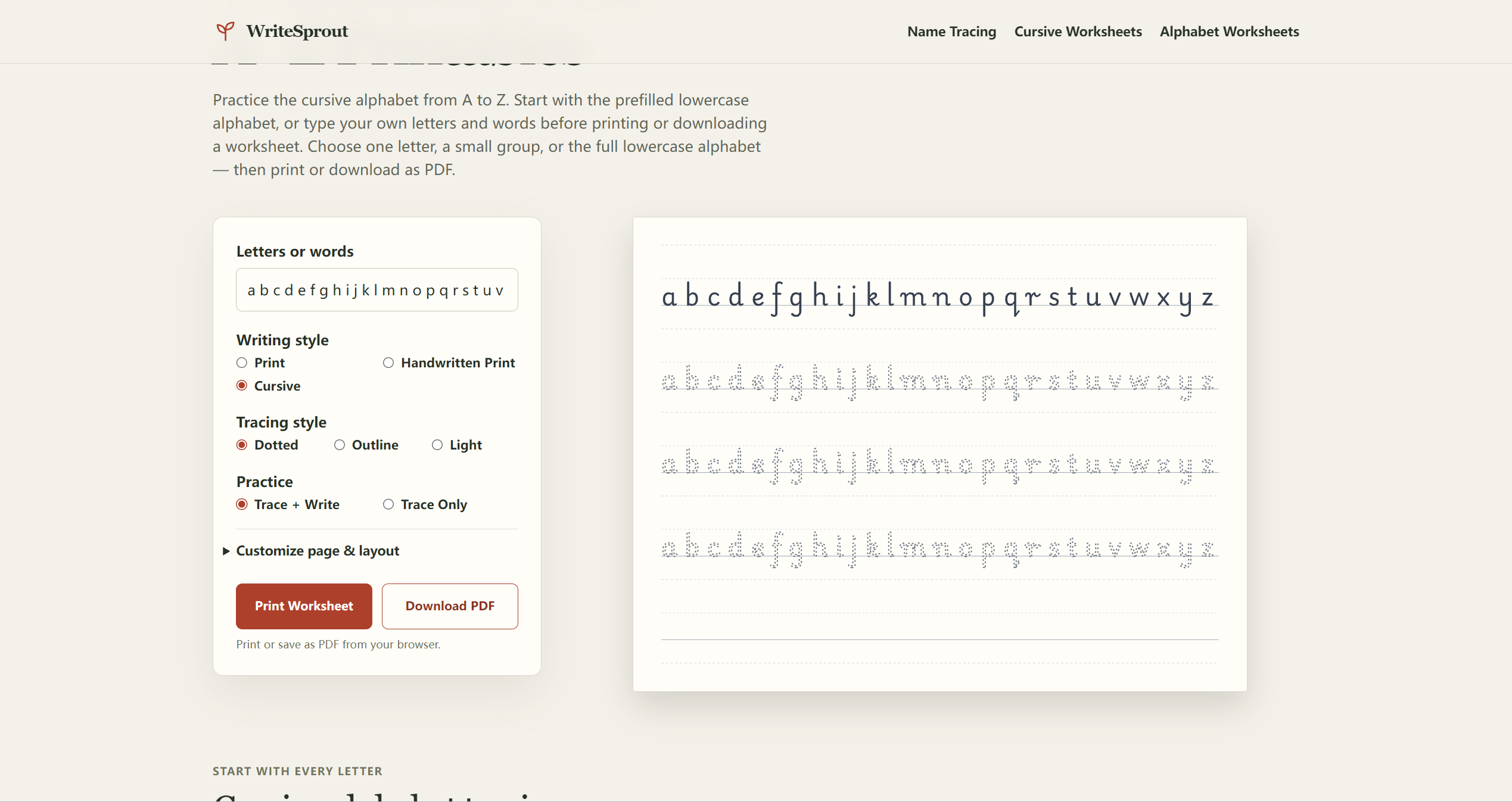Open the WriteSprout home link
Image resolution: width=1512 pixels, height=802 pixels.
click(282, 31)
